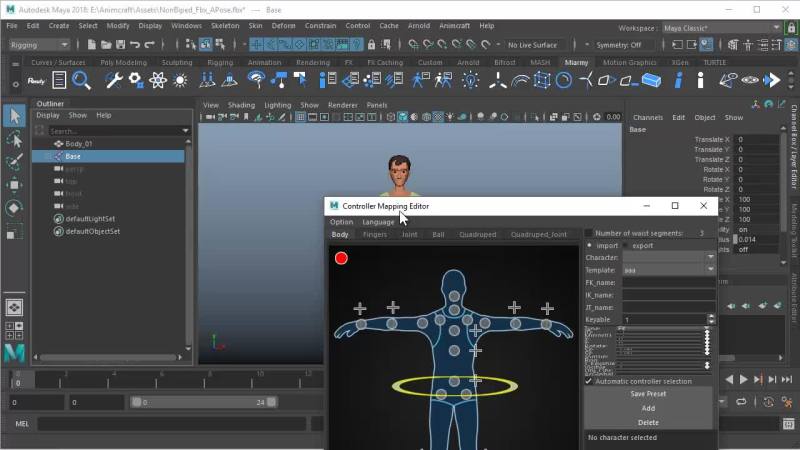Click the light bulb shelf icon
The width and height of the screenshot is (800, 450).
[470, 81]
